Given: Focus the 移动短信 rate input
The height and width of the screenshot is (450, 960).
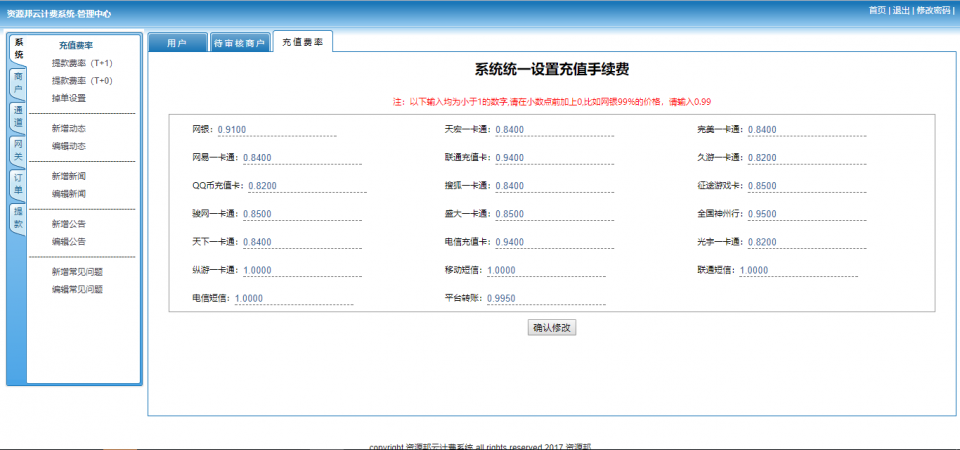Looking at the screenshot, I should [546, 271].
